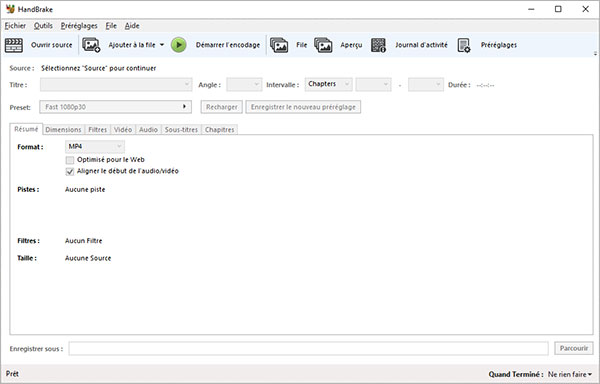Maximize the HandBrake window
This screenshot has width=600, height=384.
(558, 9)
